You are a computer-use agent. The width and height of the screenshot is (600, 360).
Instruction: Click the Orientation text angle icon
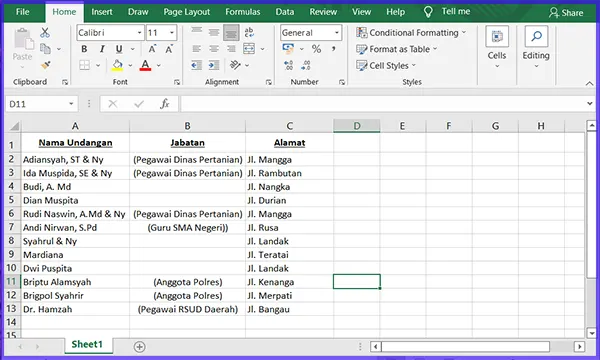pos(235,65)
